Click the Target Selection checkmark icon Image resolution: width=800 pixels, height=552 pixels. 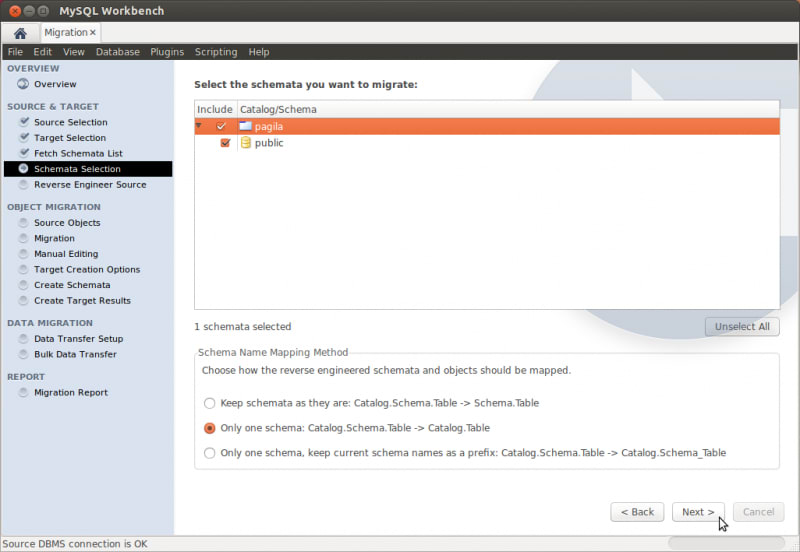[24, 137]
